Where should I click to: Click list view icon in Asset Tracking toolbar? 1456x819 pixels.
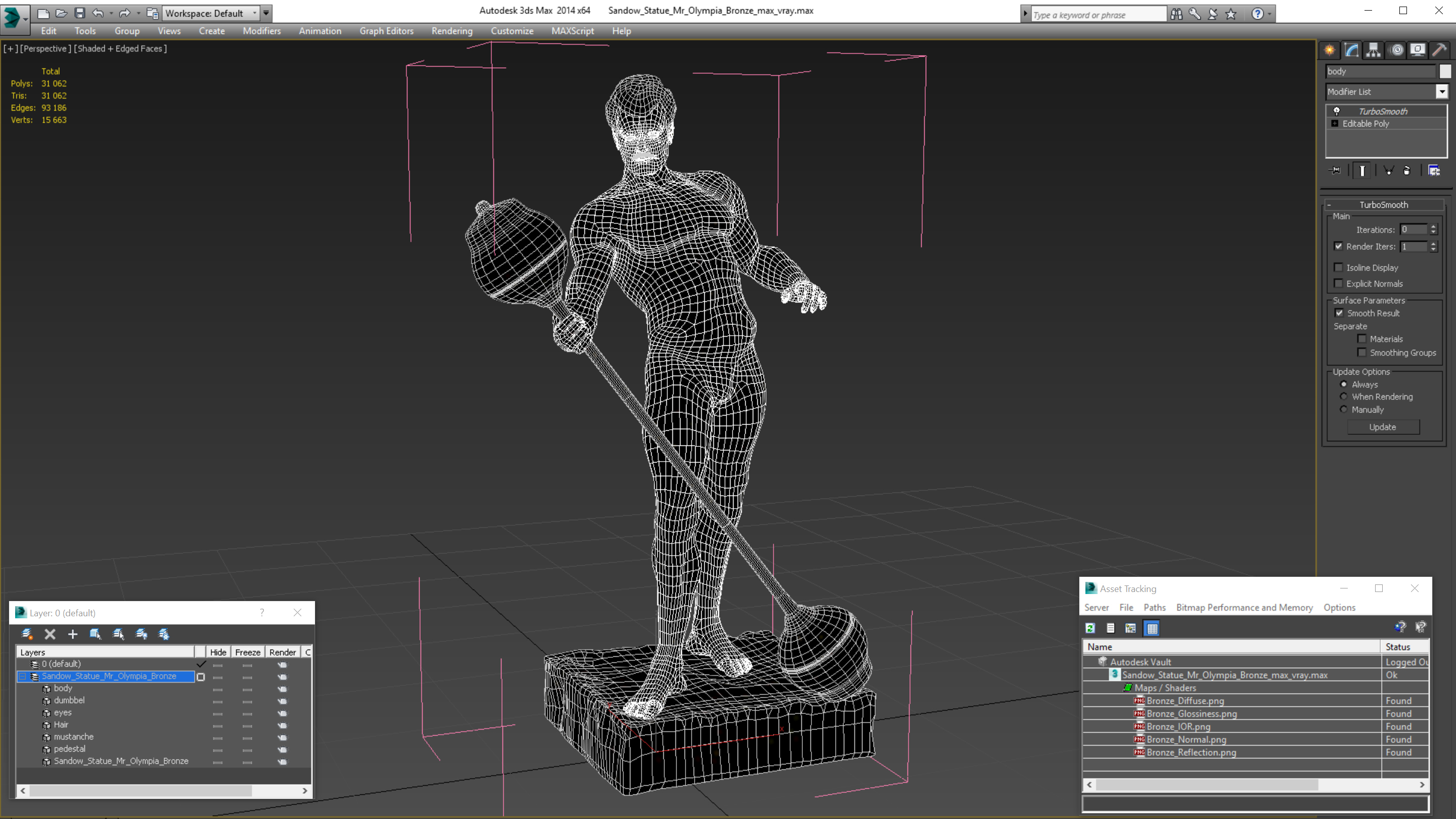click(x=1110, y=628)
